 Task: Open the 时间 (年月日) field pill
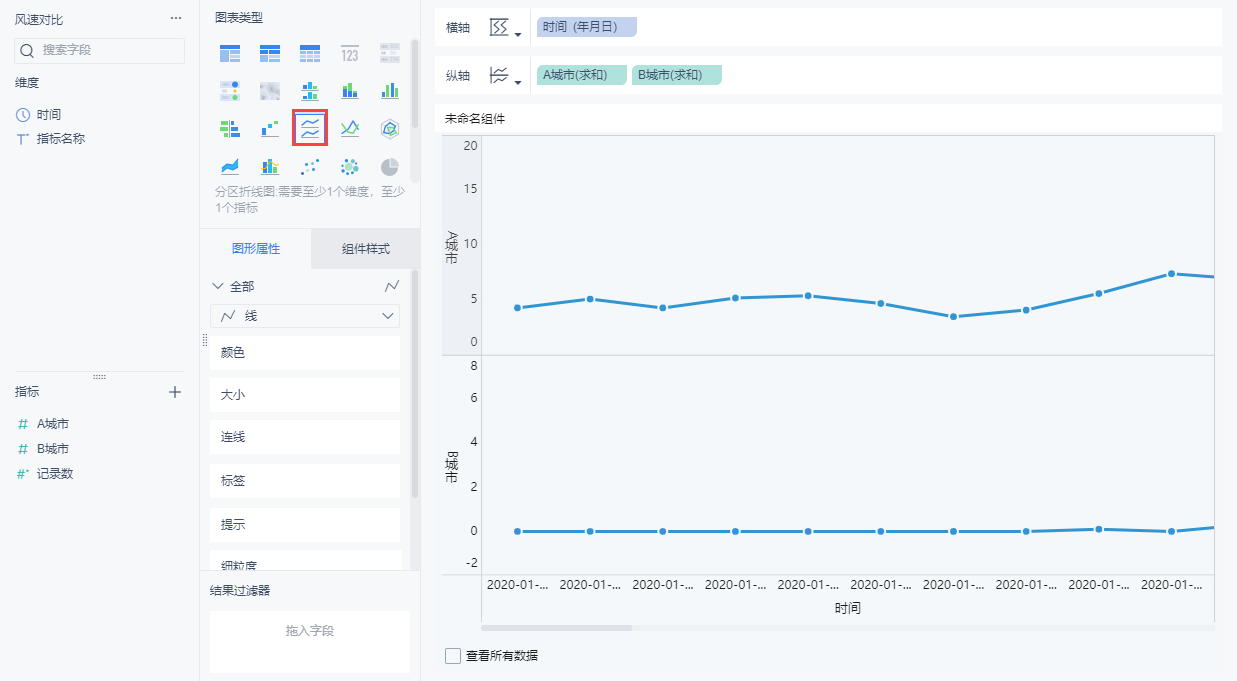587,27
